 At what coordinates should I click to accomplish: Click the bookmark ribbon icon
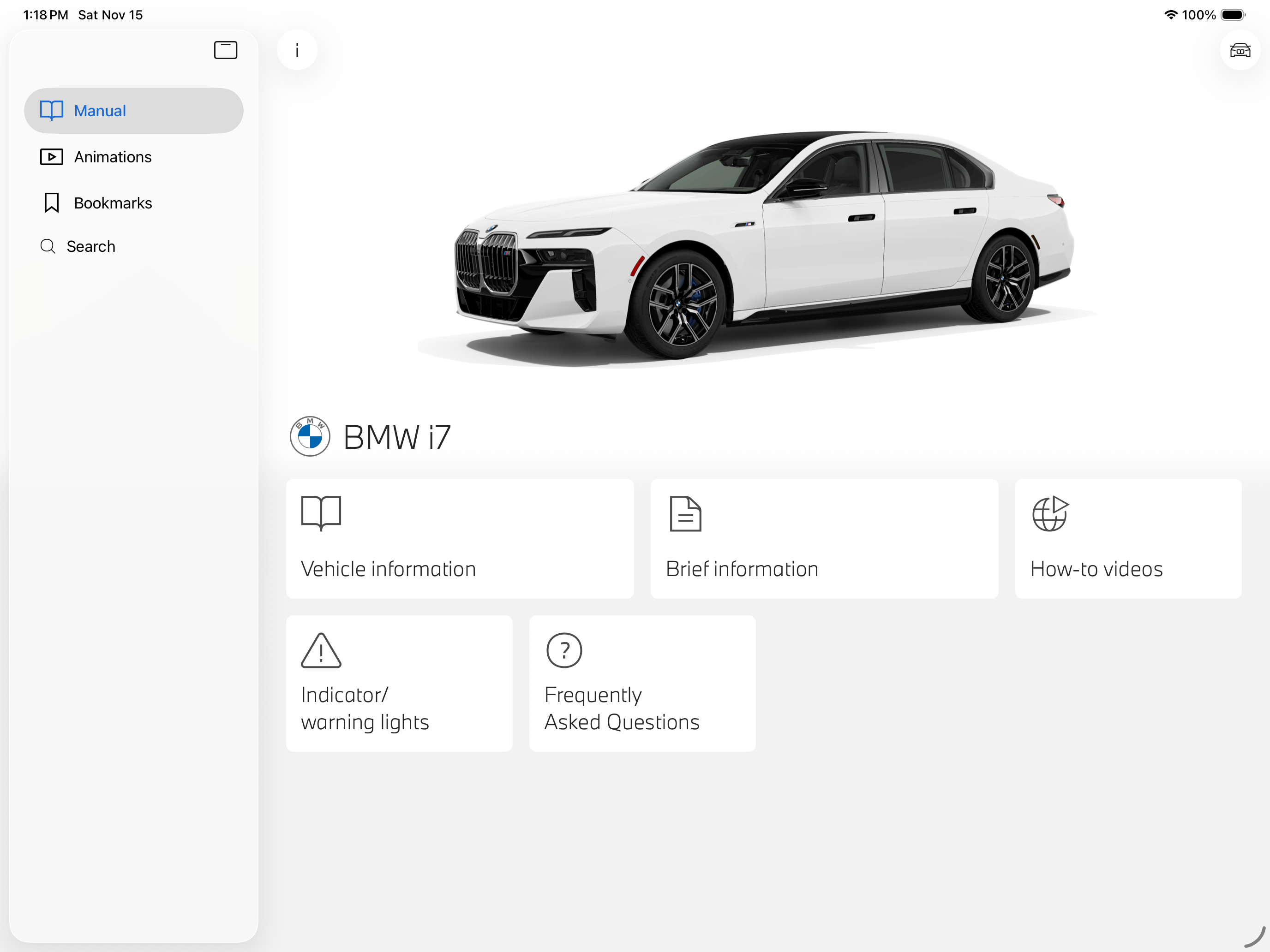coord(51,202)
